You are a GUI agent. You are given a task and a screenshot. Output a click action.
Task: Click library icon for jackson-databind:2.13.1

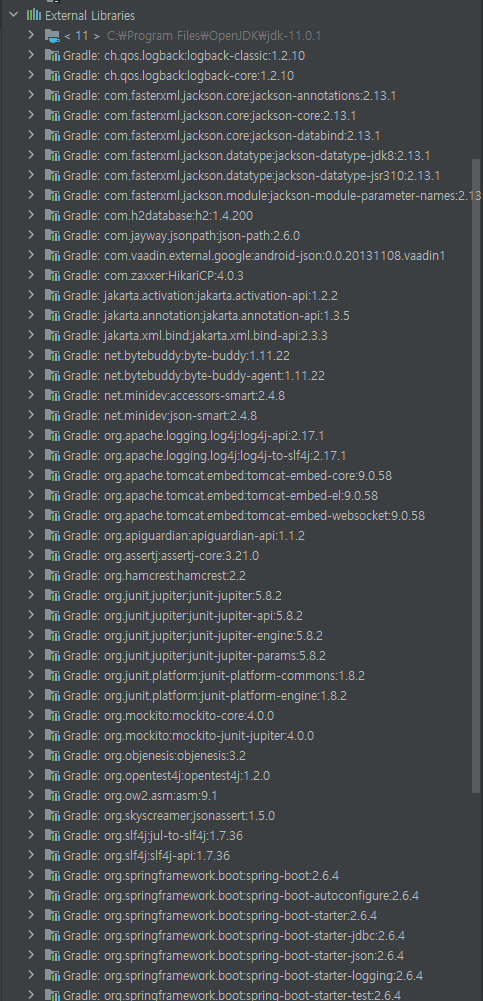pyautogui.click(x=52, y=135)
